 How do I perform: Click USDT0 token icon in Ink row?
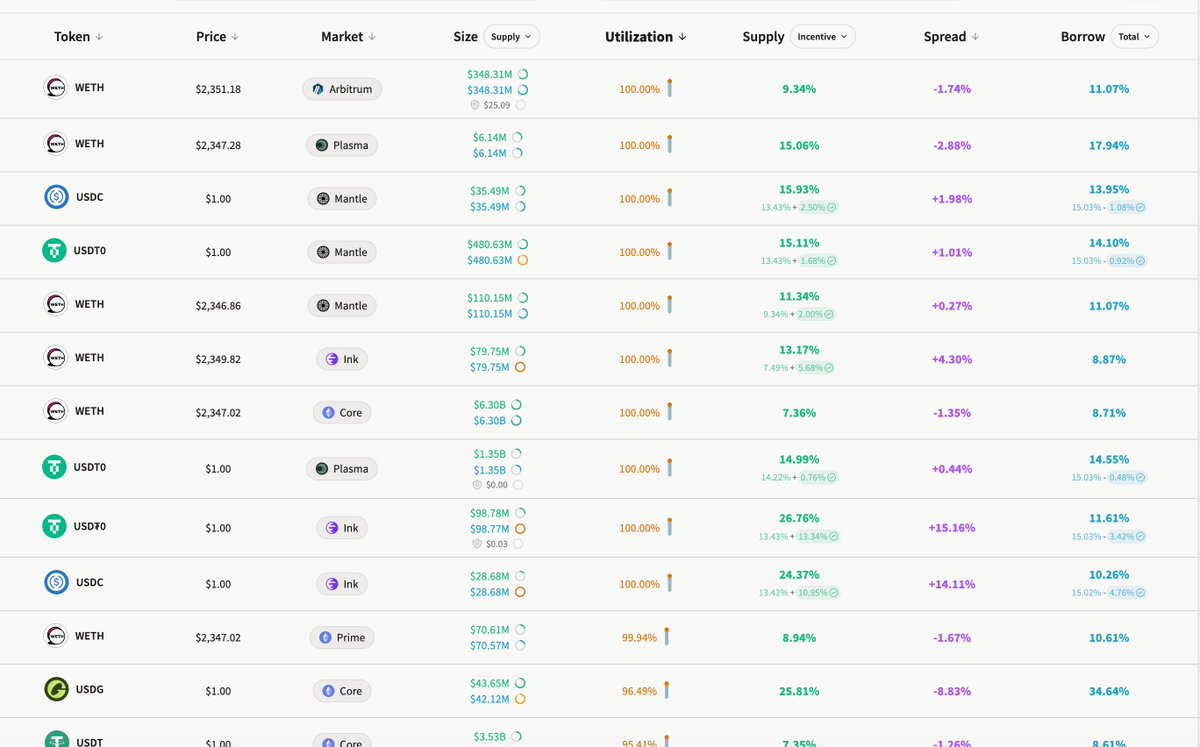click(54, 526)
